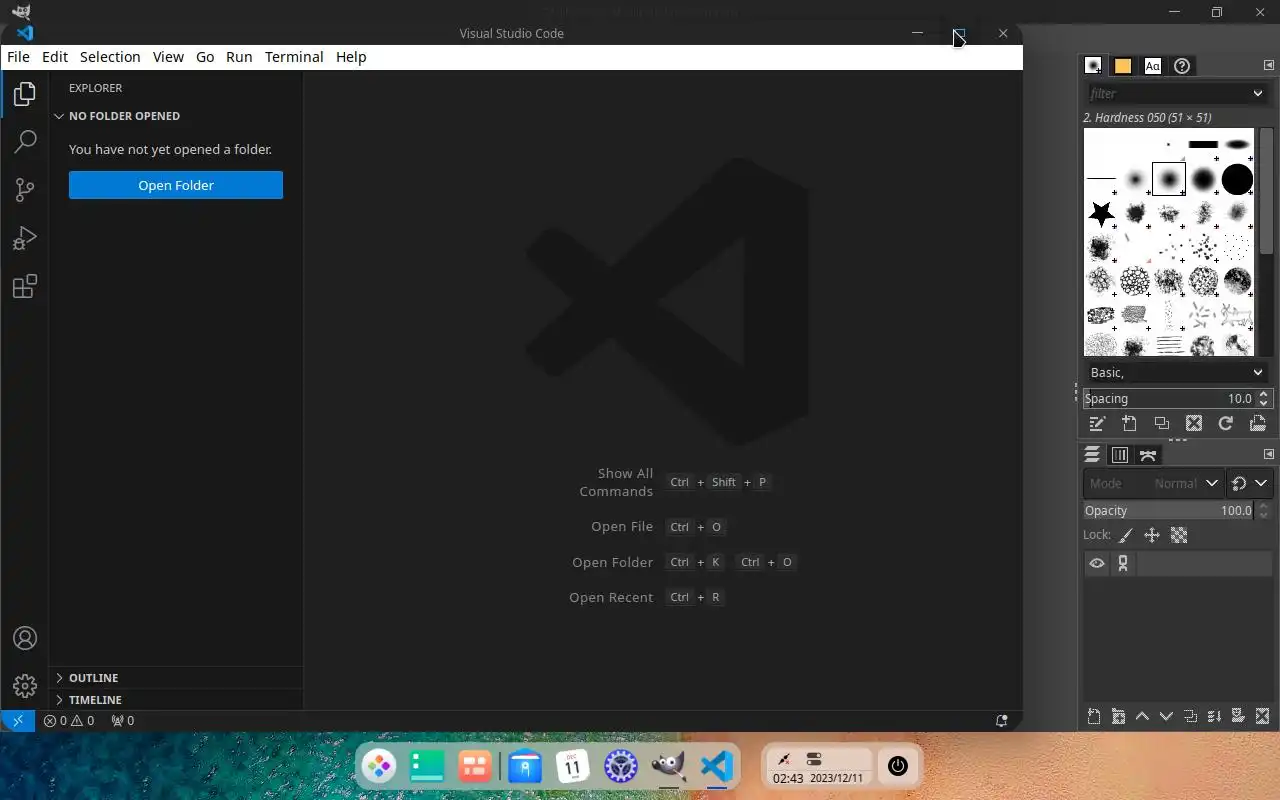Toggle Lock position and size icon

[x=1152, y=536]
